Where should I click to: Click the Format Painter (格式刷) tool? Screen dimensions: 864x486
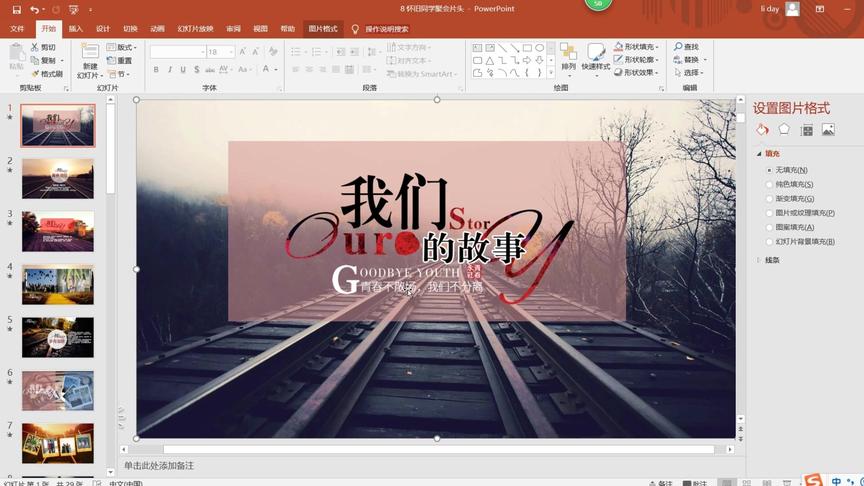click(x=47, y=74)
